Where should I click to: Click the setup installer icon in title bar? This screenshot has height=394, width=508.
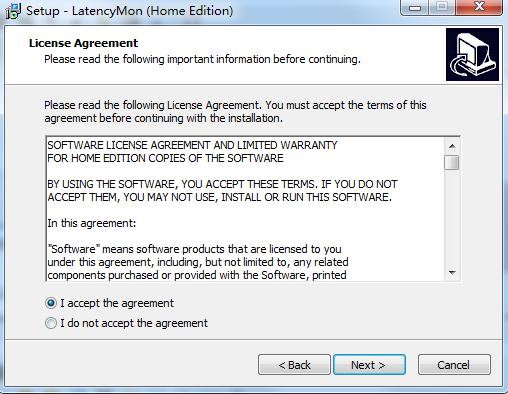click(13, 11)
